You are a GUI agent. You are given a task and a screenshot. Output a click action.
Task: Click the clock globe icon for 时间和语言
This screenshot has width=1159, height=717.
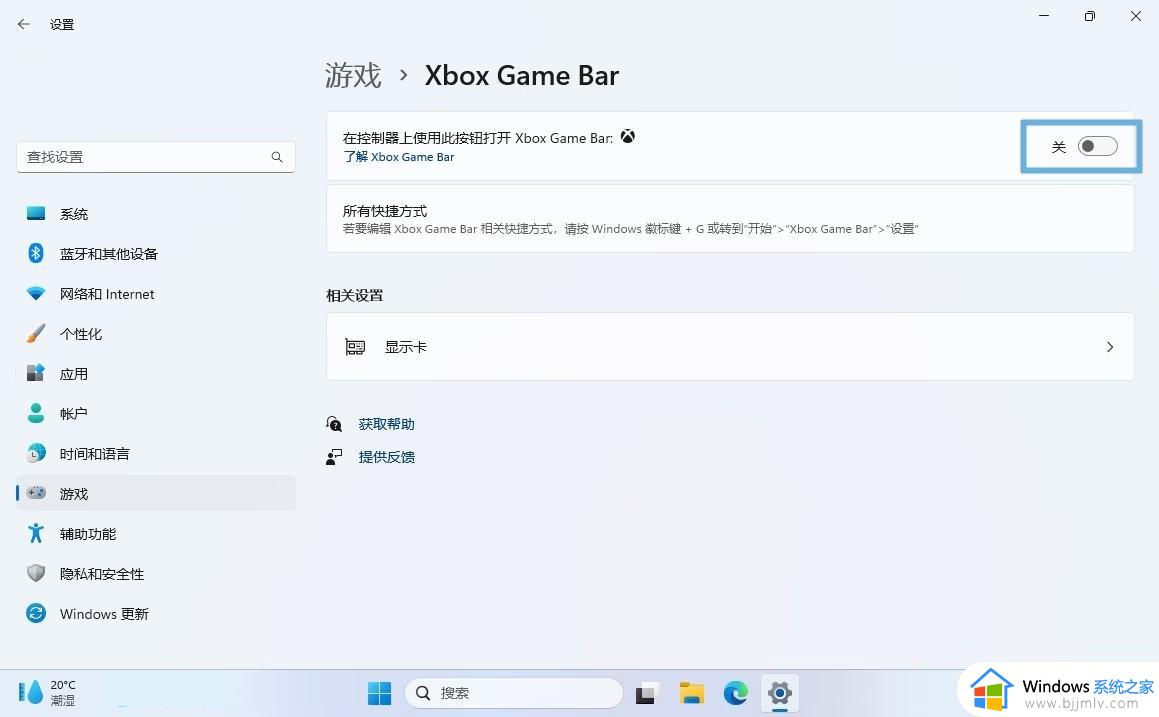[35, 453]
